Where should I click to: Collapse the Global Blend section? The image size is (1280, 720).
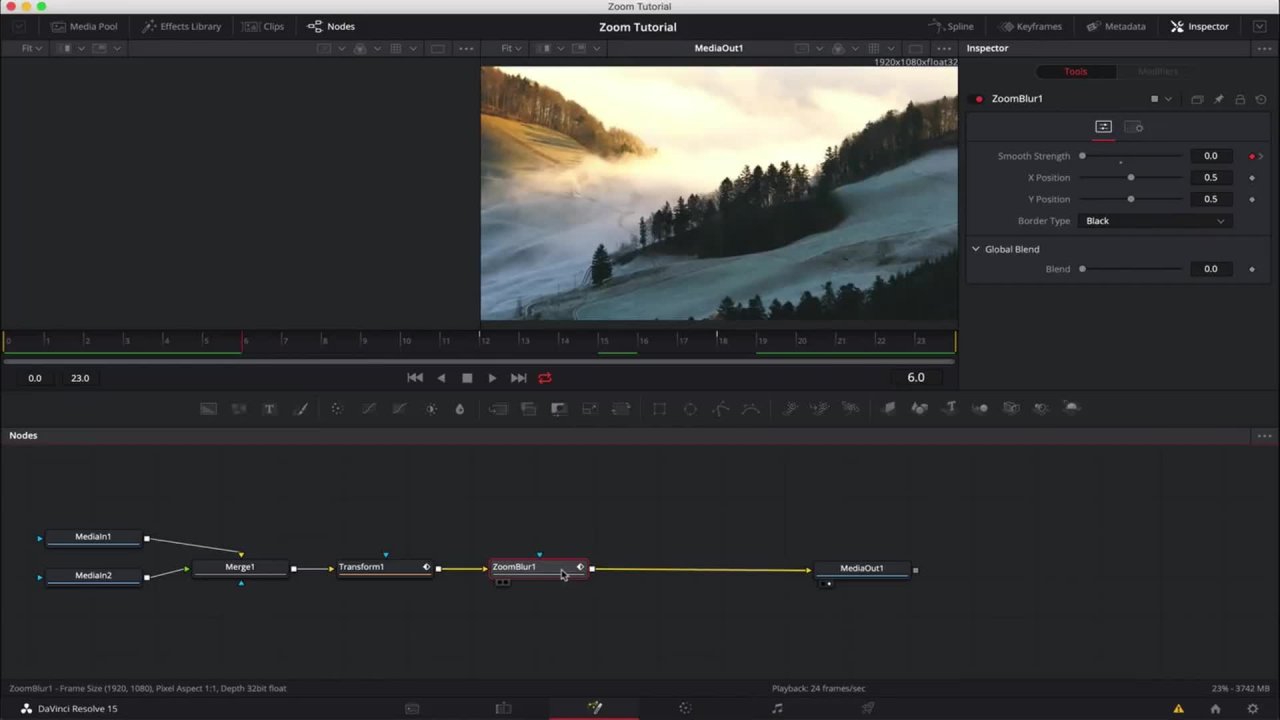click(x=976, y=249)
